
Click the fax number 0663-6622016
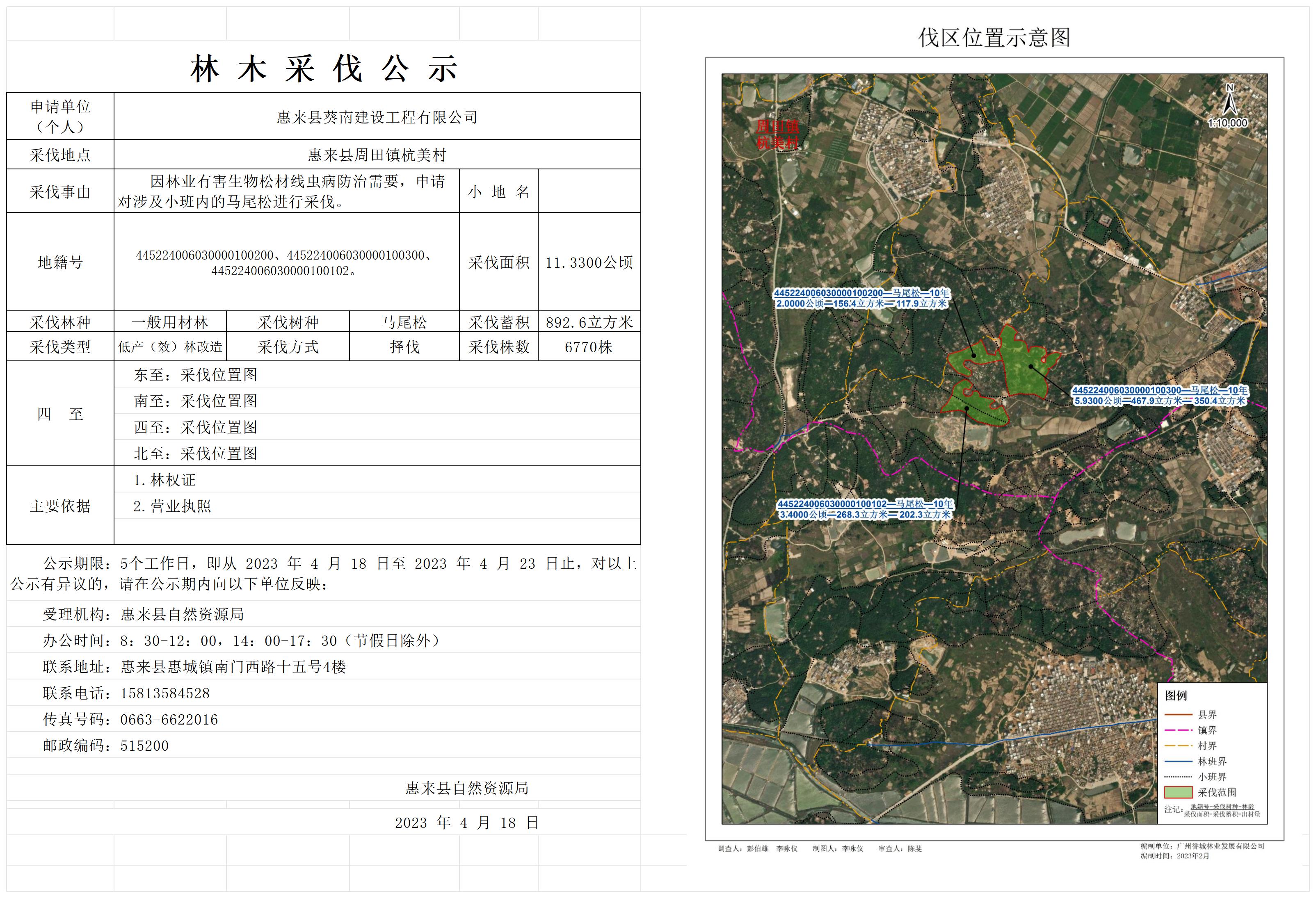(169, 720)
